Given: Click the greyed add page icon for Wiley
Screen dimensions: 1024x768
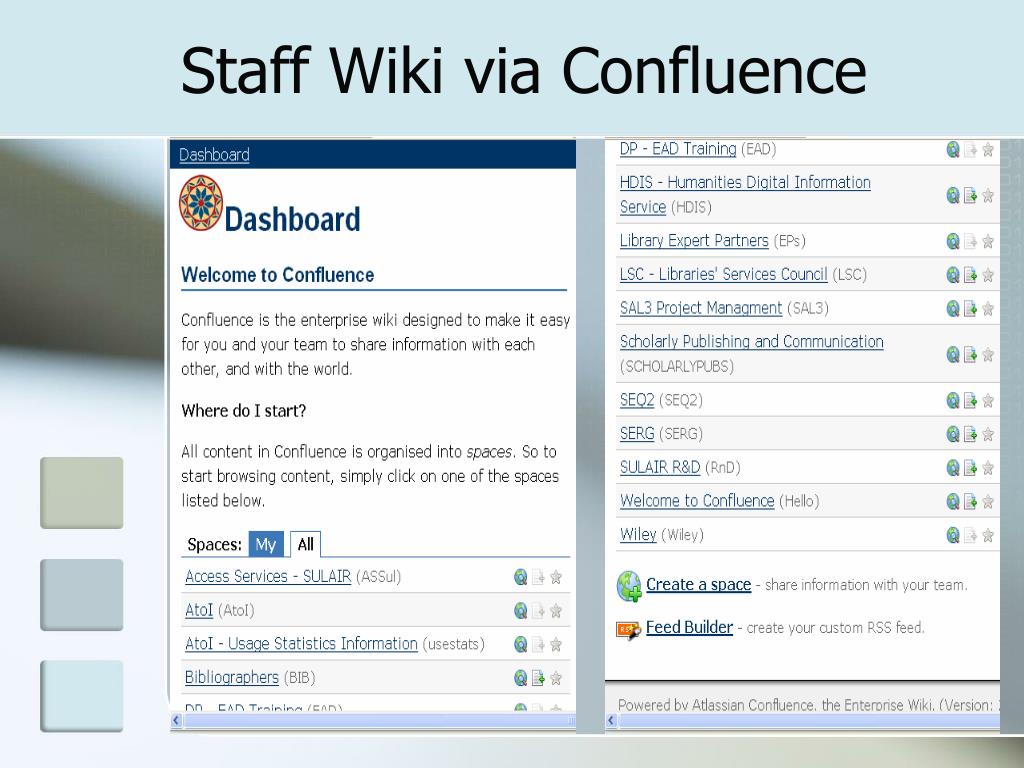Looking at the screenshot, I should (x=970, y=536).
